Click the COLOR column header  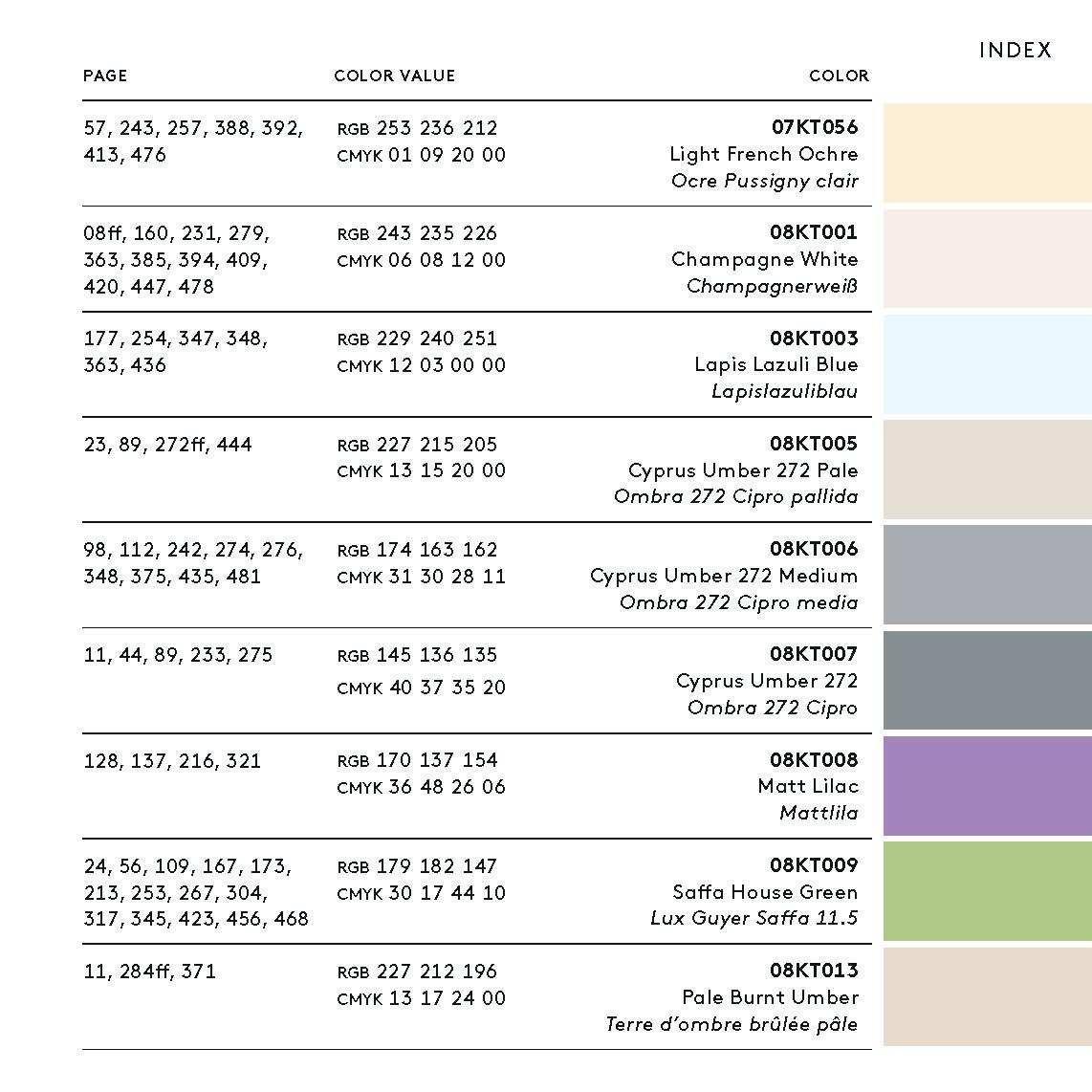839,76
